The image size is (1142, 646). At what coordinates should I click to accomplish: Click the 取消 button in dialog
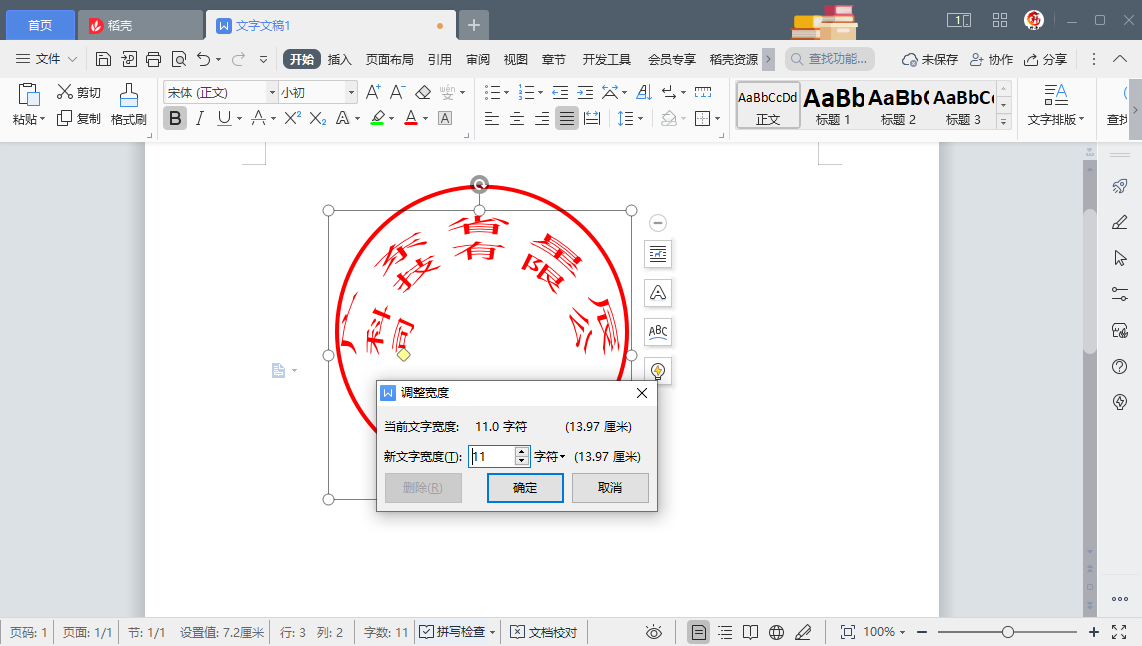610,488
